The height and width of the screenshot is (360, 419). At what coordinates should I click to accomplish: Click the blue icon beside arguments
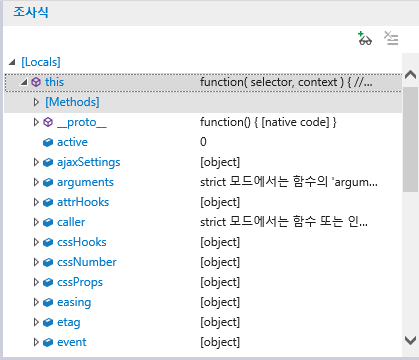48,182
